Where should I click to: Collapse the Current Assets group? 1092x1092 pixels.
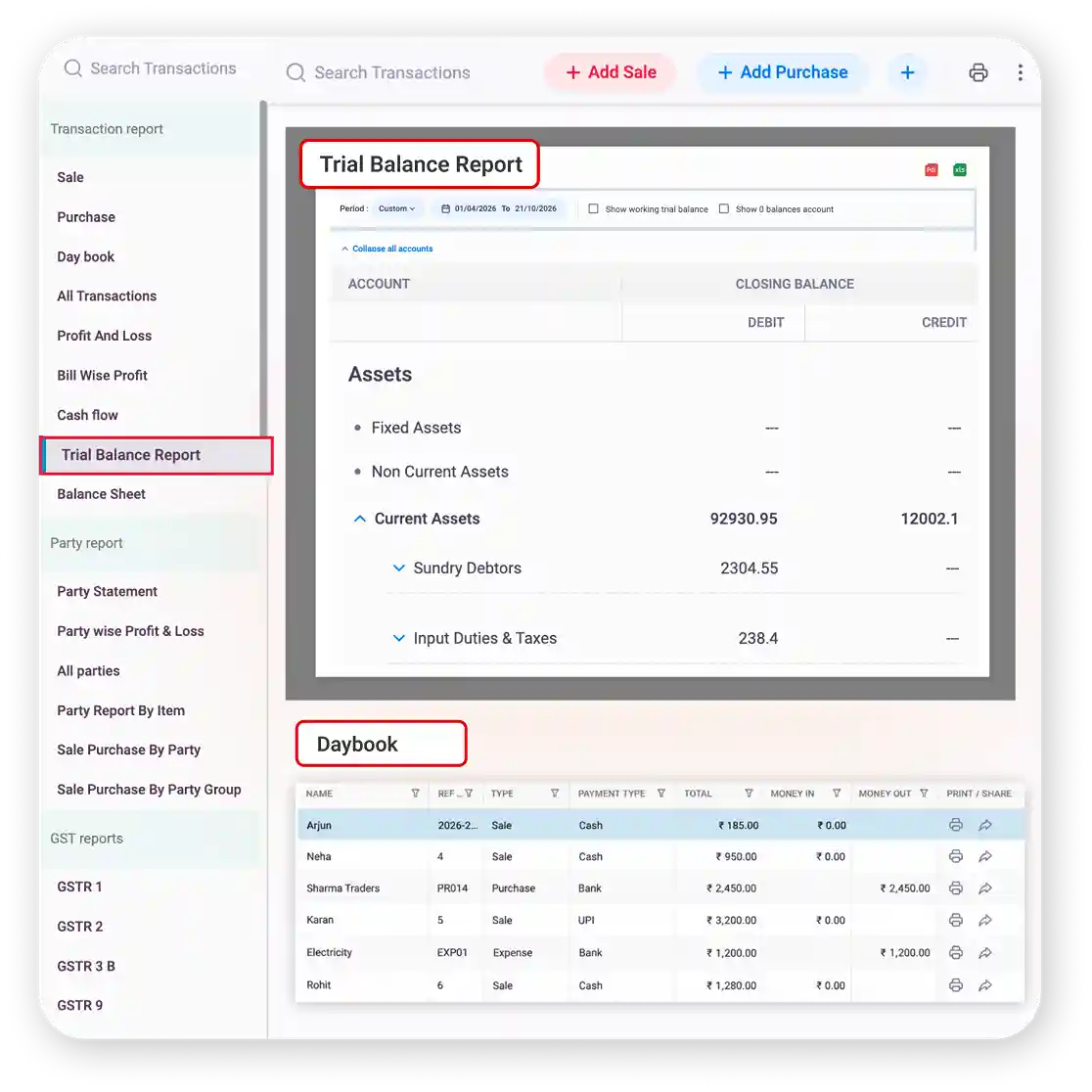click(x=359, y=519)
